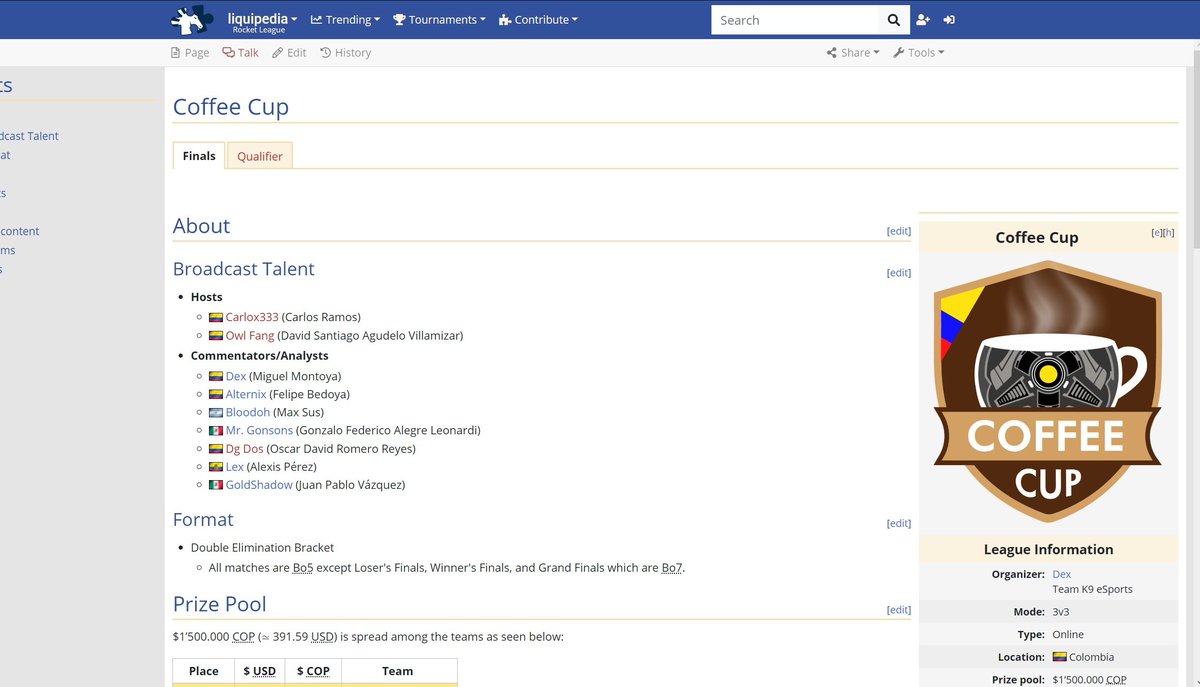The image size is (1200, 687).
Task: Open Carlox333 player page
Action: click(x=252, y=317)
